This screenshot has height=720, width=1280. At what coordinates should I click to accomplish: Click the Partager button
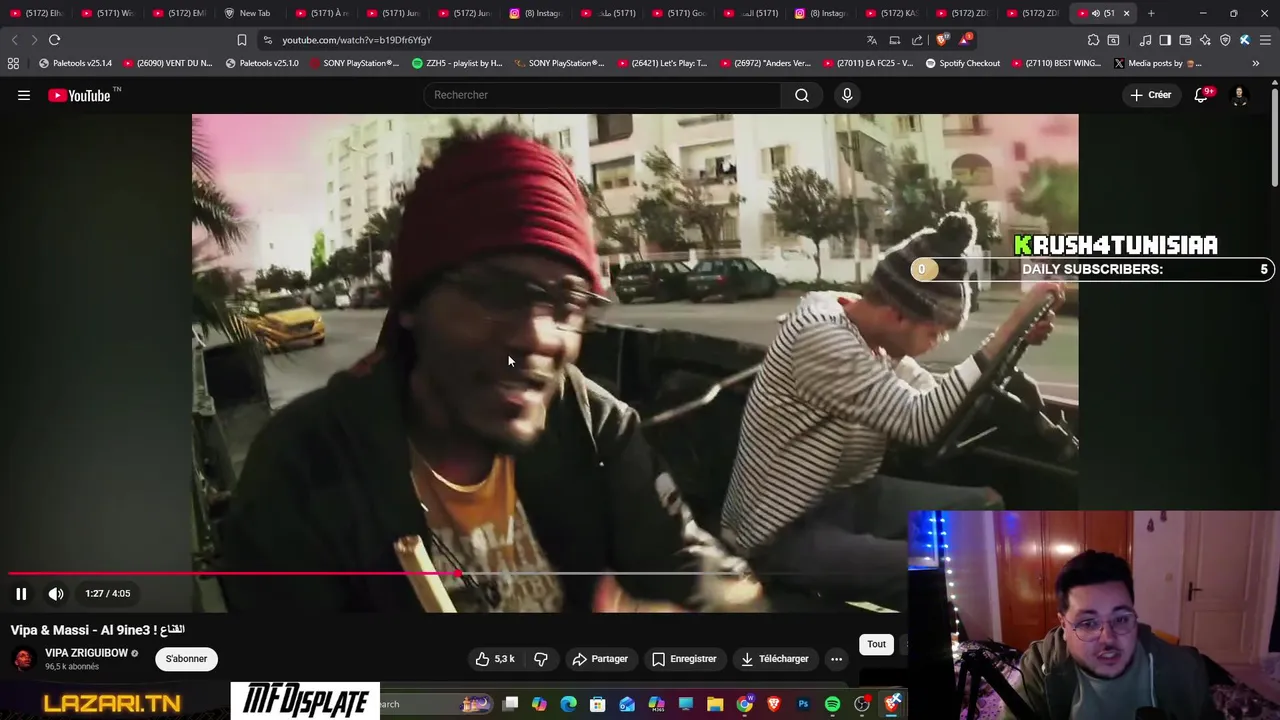600,659
